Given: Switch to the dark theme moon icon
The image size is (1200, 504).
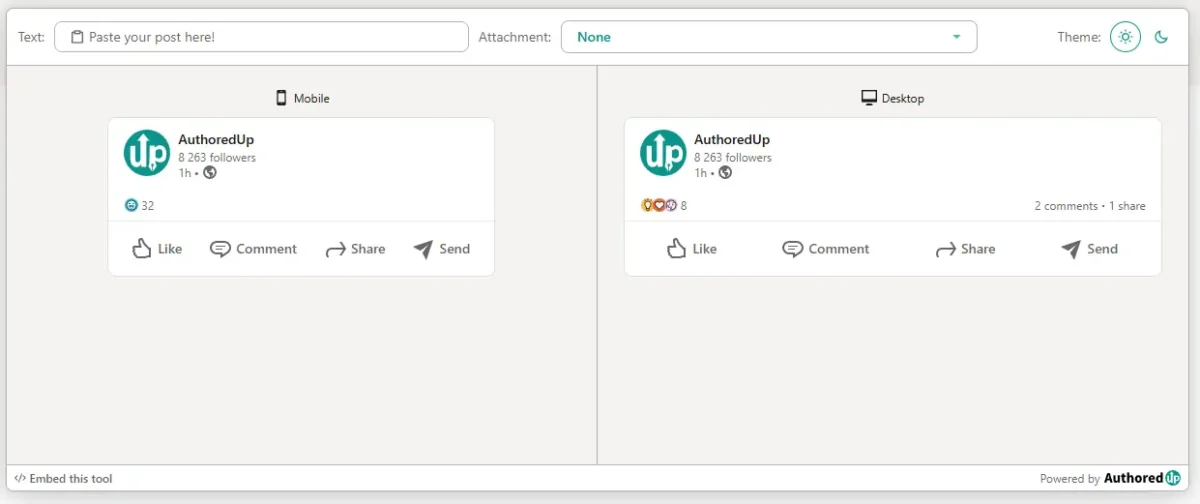Looking at the screenshot, I should [x=1161, y=37].
